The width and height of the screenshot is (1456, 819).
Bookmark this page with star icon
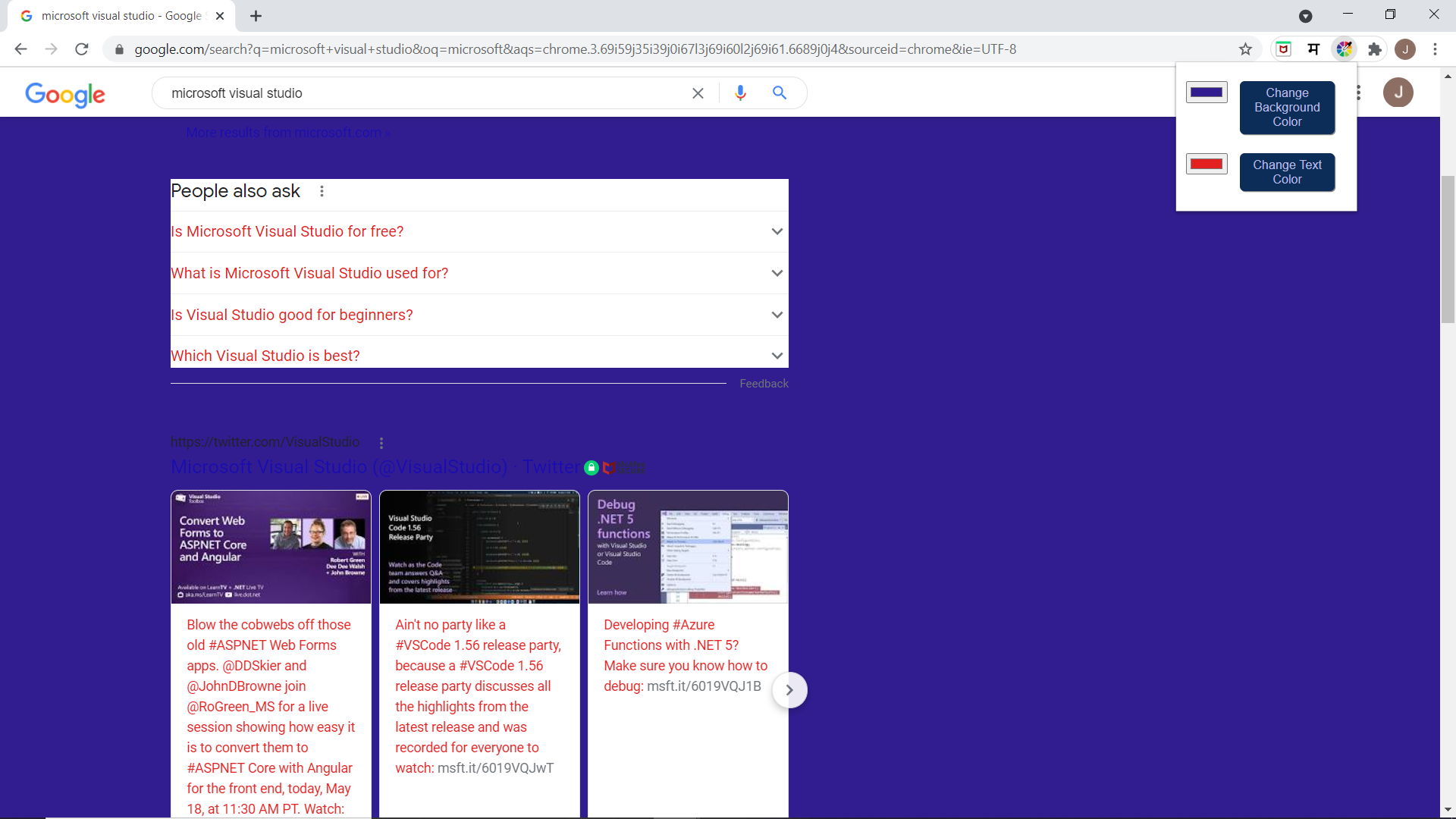(1245, 49)
